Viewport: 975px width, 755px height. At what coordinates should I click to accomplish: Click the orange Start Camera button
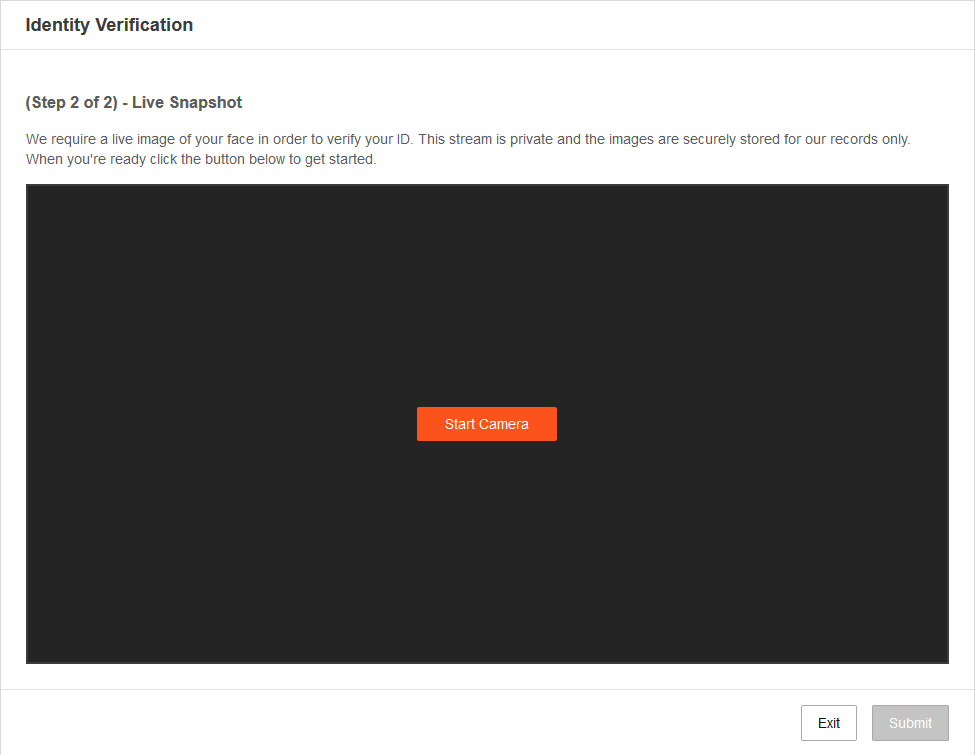tap(486, 424)
